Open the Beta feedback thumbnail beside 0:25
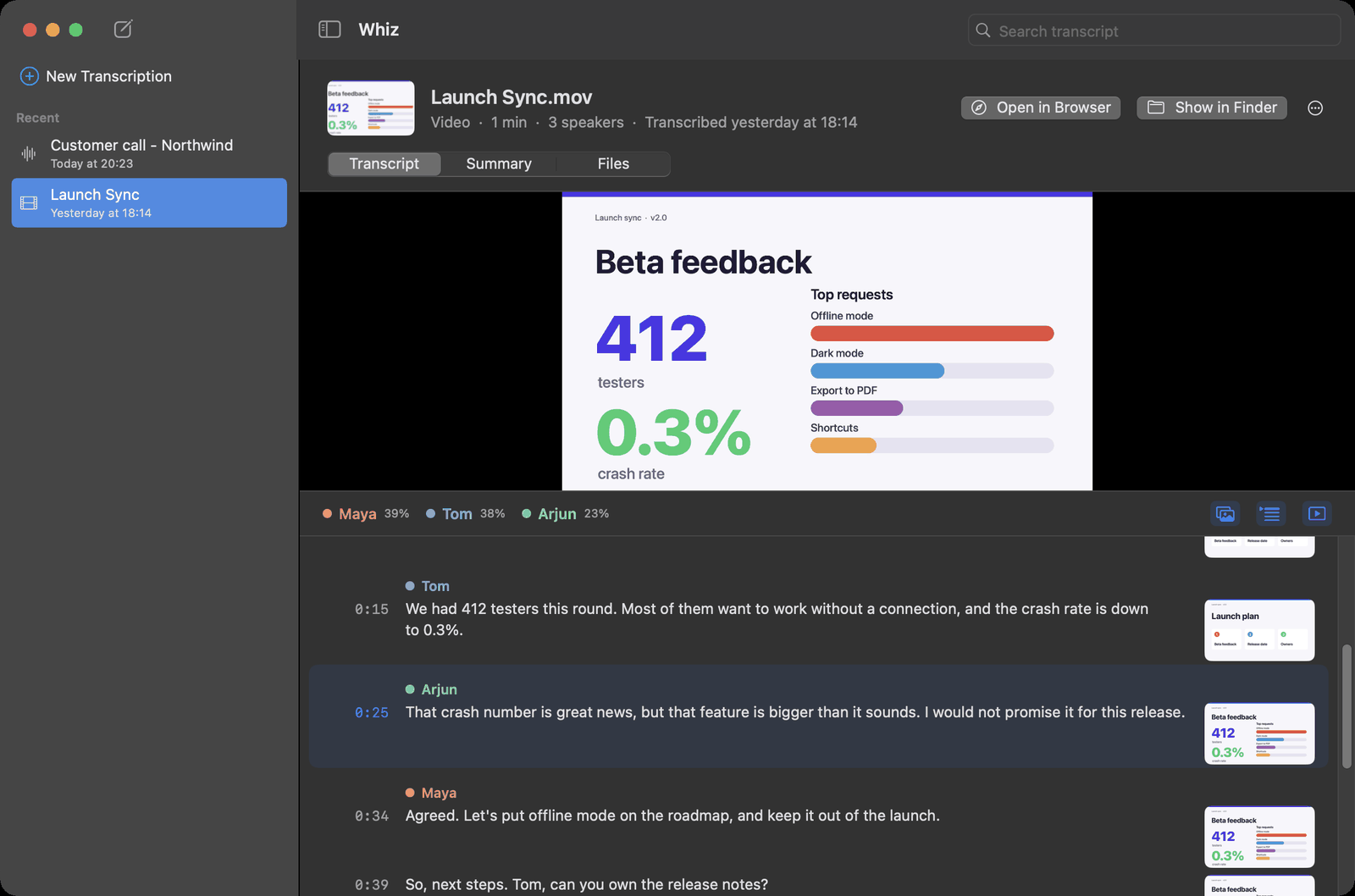This screenshot has width=1355, height=896. coord(1259,733)
